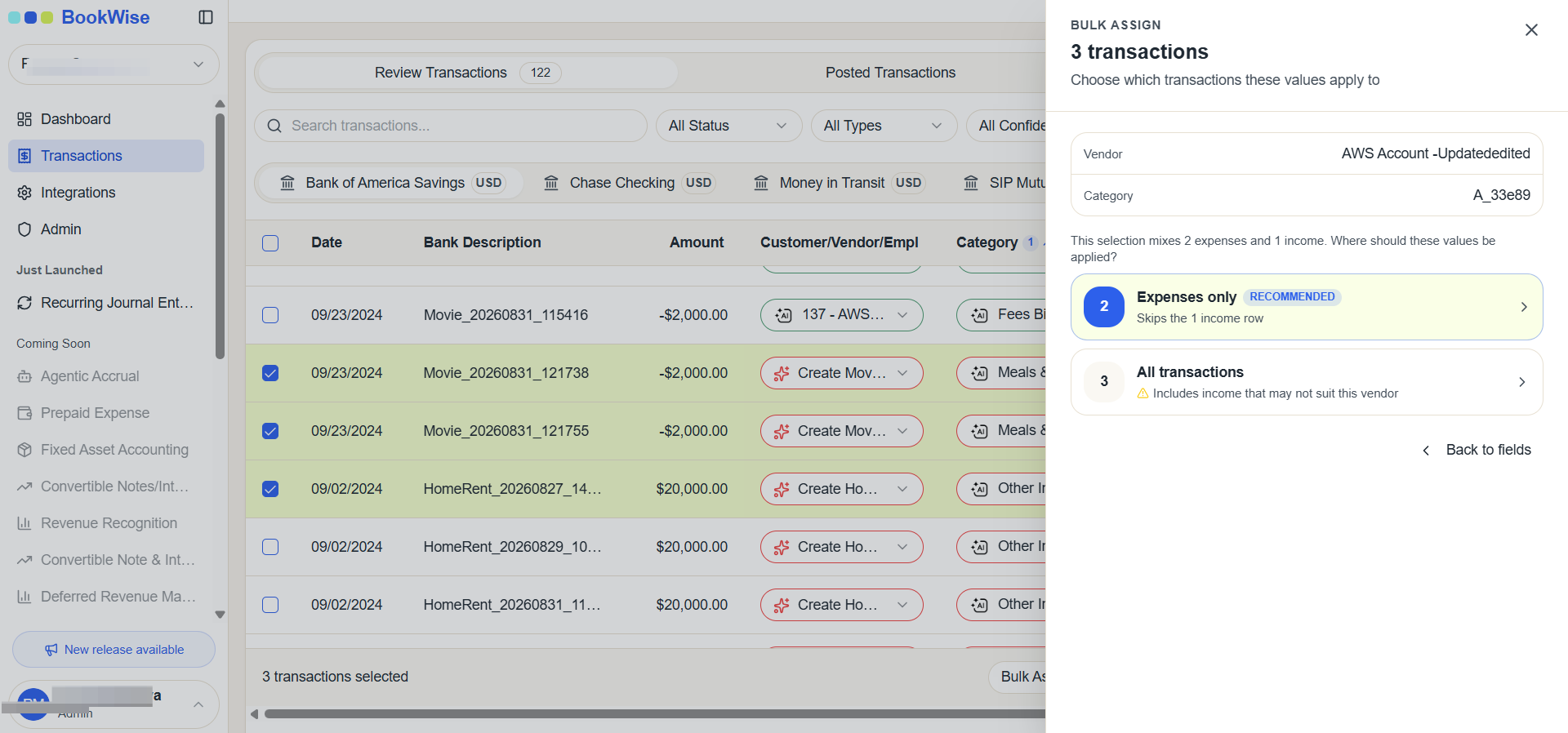Switch to Review Transactions tab
The height and width of the screenshot is (733, 1568).
click(467, 73)
